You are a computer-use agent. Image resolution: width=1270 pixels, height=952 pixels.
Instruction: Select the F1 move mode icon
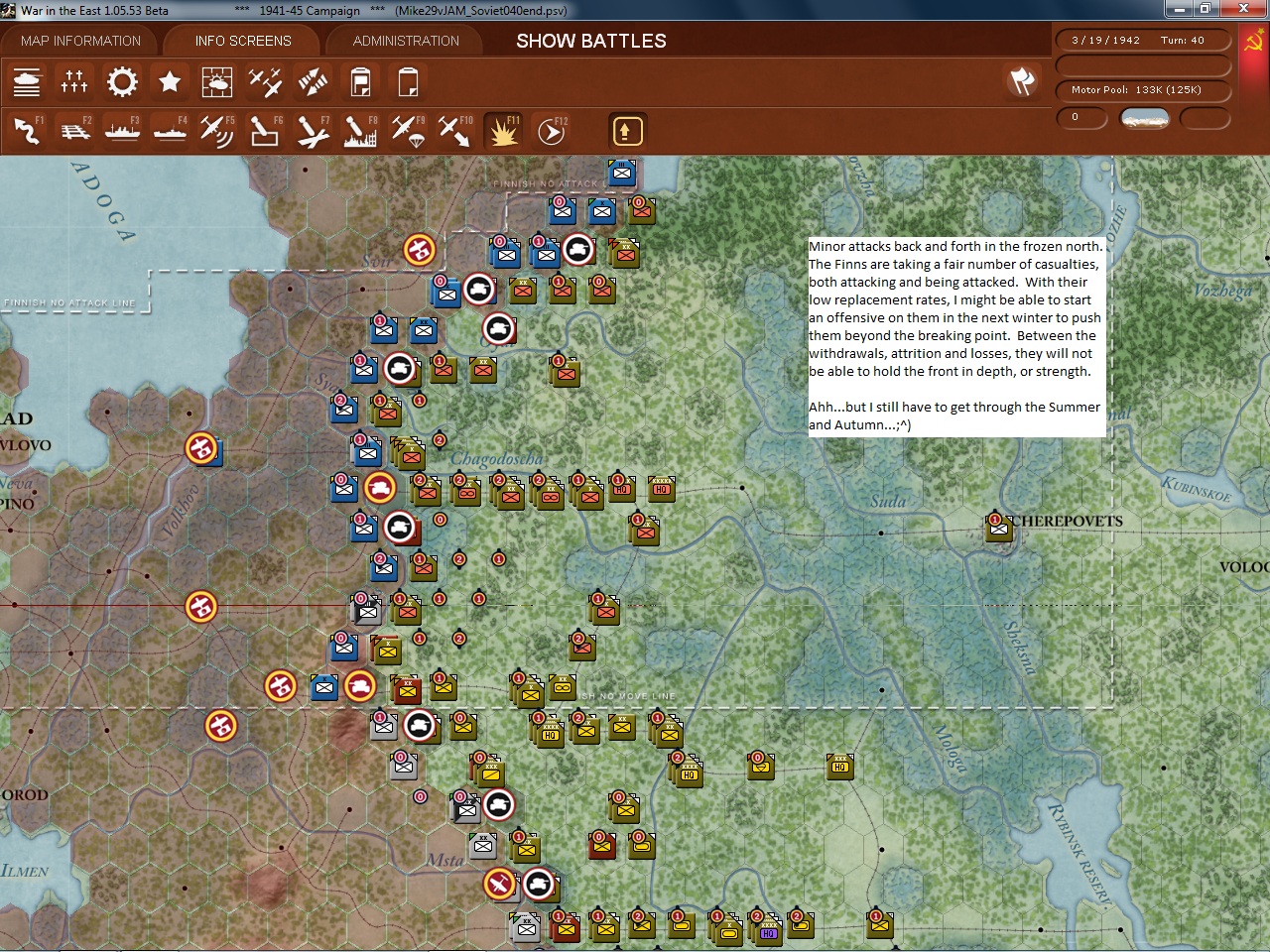coord(27,131)
